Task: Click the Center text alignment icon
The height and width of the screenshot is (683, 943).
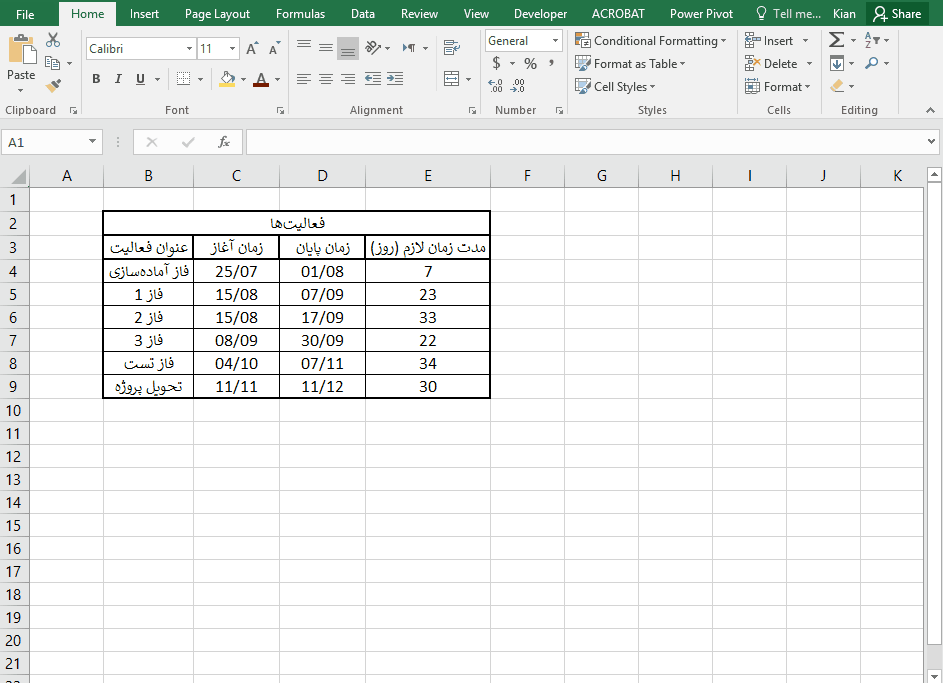Action: click(x=325, y=79)
